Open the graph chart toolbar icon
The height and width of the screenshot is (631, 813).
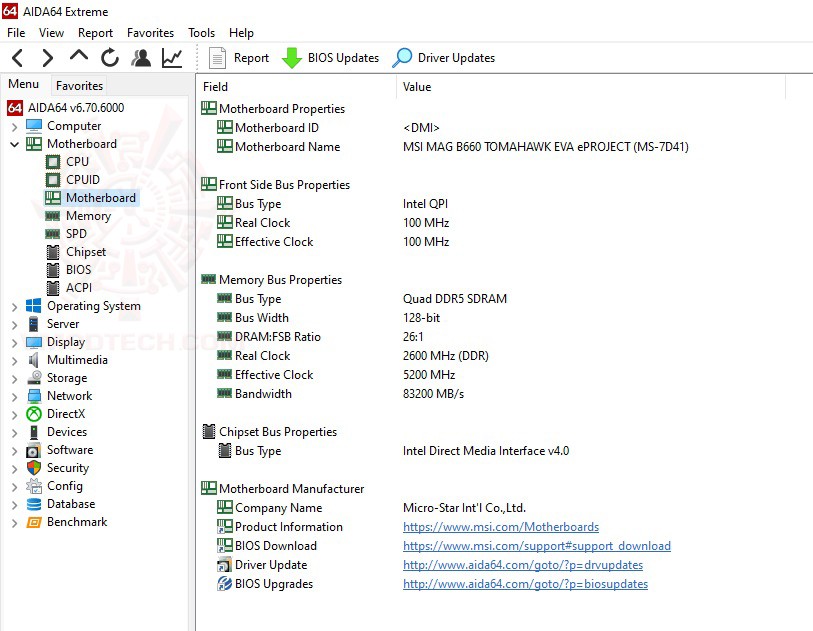[172, 58]
